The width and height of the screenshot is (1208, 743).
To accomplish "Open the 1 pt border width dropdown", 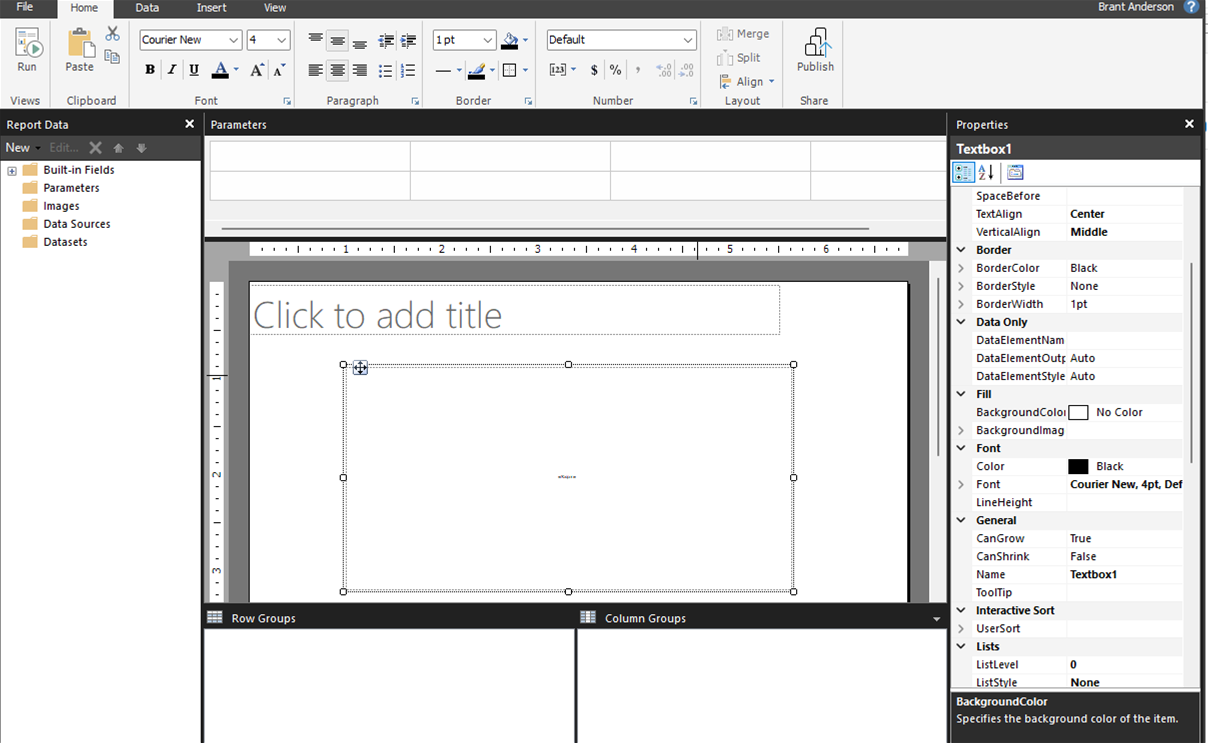I will coord(488,40).
